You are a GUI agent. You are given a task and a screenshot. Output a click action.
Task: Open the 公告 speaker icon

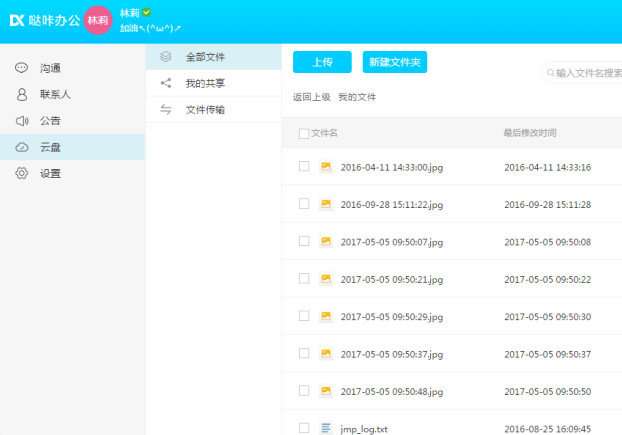(22, 121)
